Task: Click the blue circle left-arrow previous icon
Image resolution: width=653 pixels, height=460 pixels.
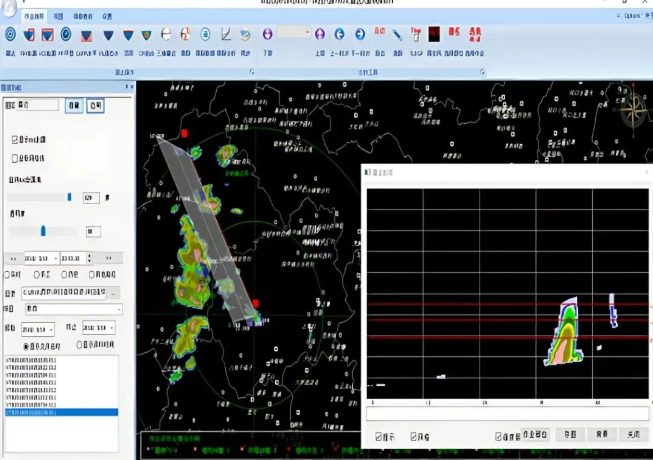Action: 339,34
